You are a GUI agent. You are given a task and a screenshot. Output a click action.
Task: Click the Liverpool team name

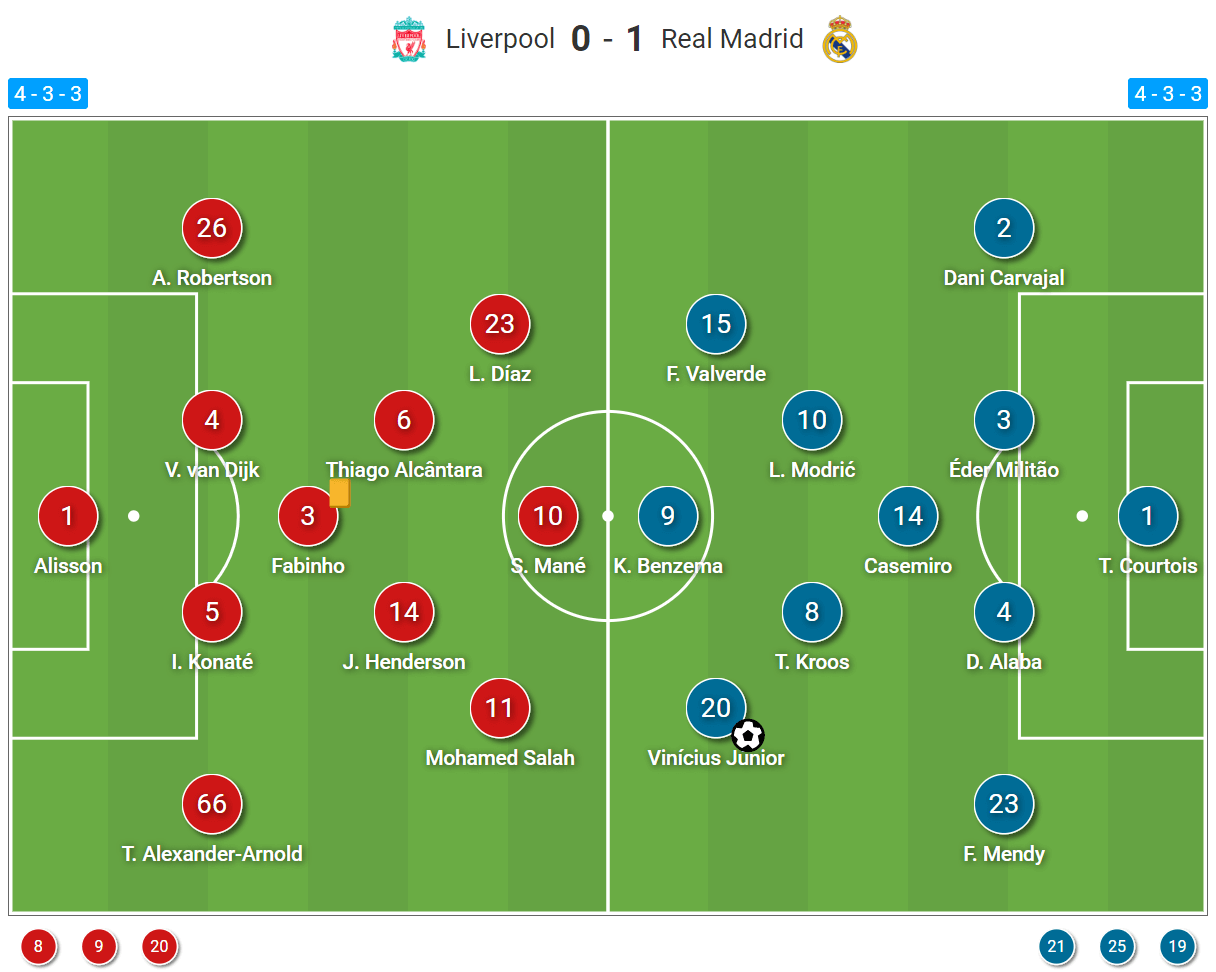pos(500,40)
